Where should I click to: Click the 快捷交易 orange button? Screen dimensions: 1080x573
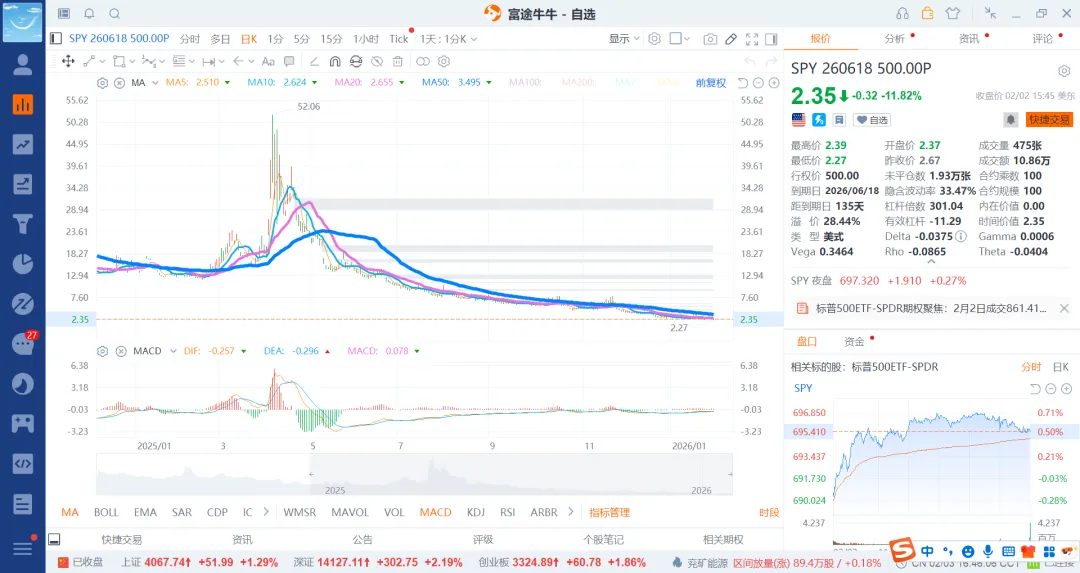pyautogui.click(x=1049, y=119)
